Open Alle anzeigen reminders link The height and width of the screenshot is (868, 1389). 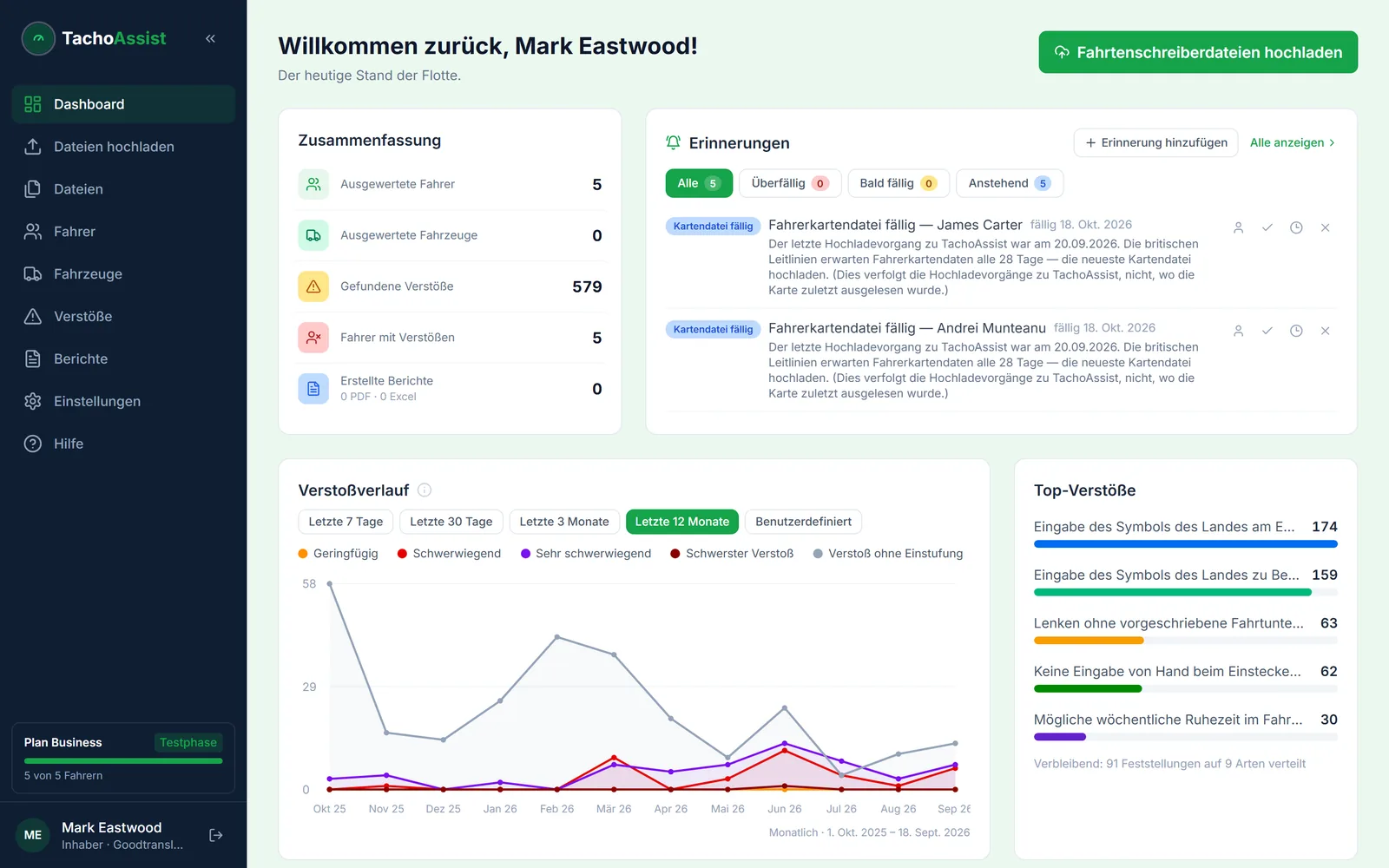tap(1293, 142)
